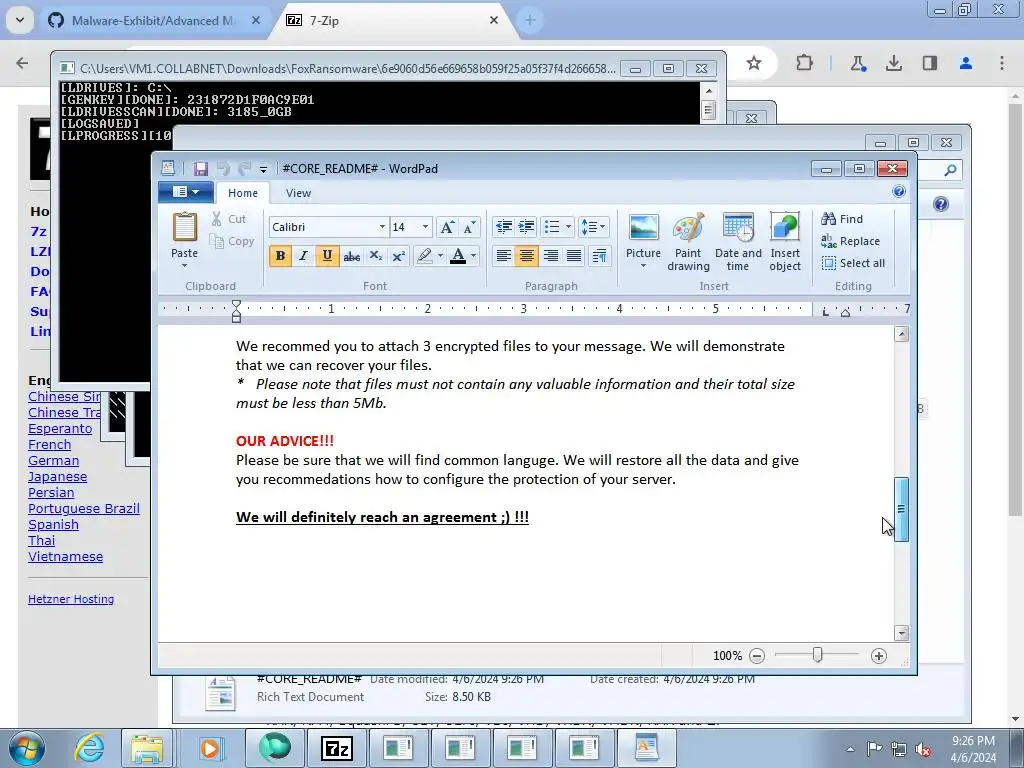The height and width of the screenshot is (768, 1024).
Task: Toggle Strikethrough formatting
Action: [x=351, y=255]
